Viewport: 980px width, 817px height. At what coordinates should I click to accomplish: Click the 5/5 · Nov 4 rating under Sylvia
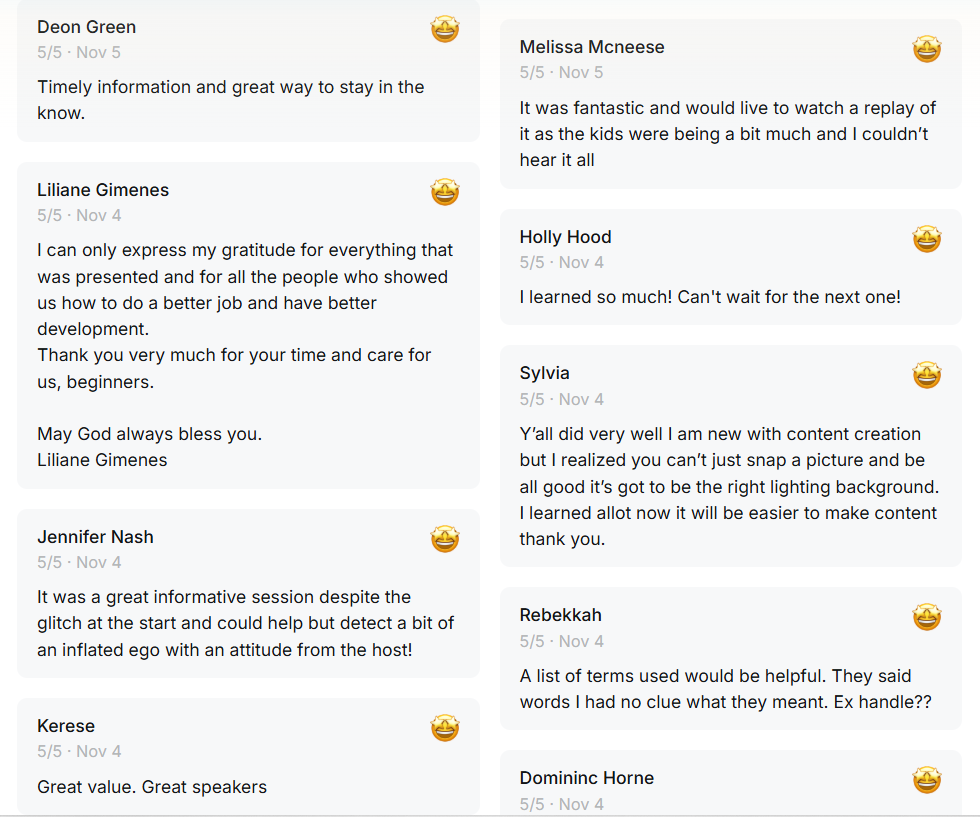pos(562,399)
